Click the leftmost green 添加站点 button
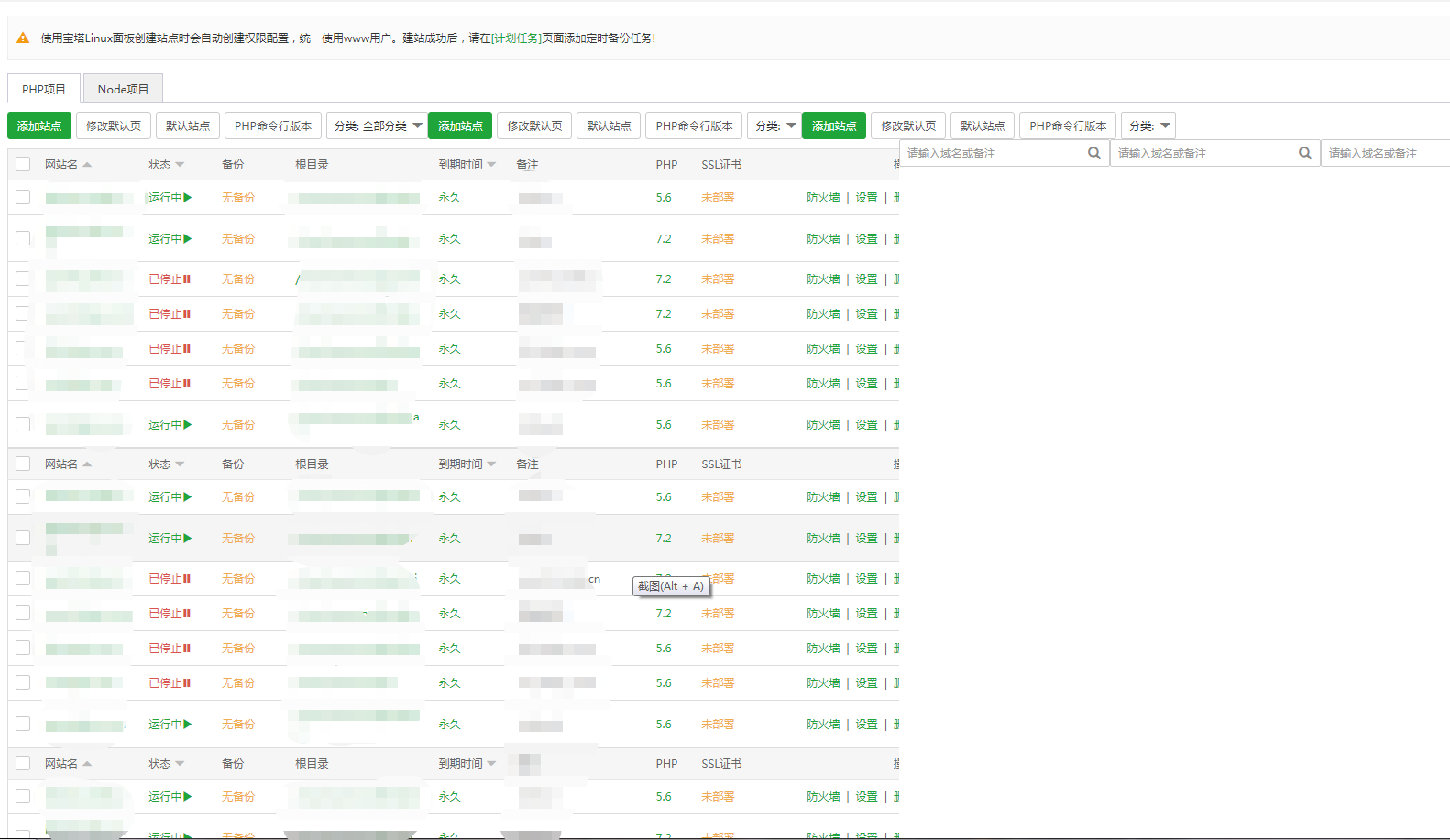1450x840 pixels. coord(39,125)
